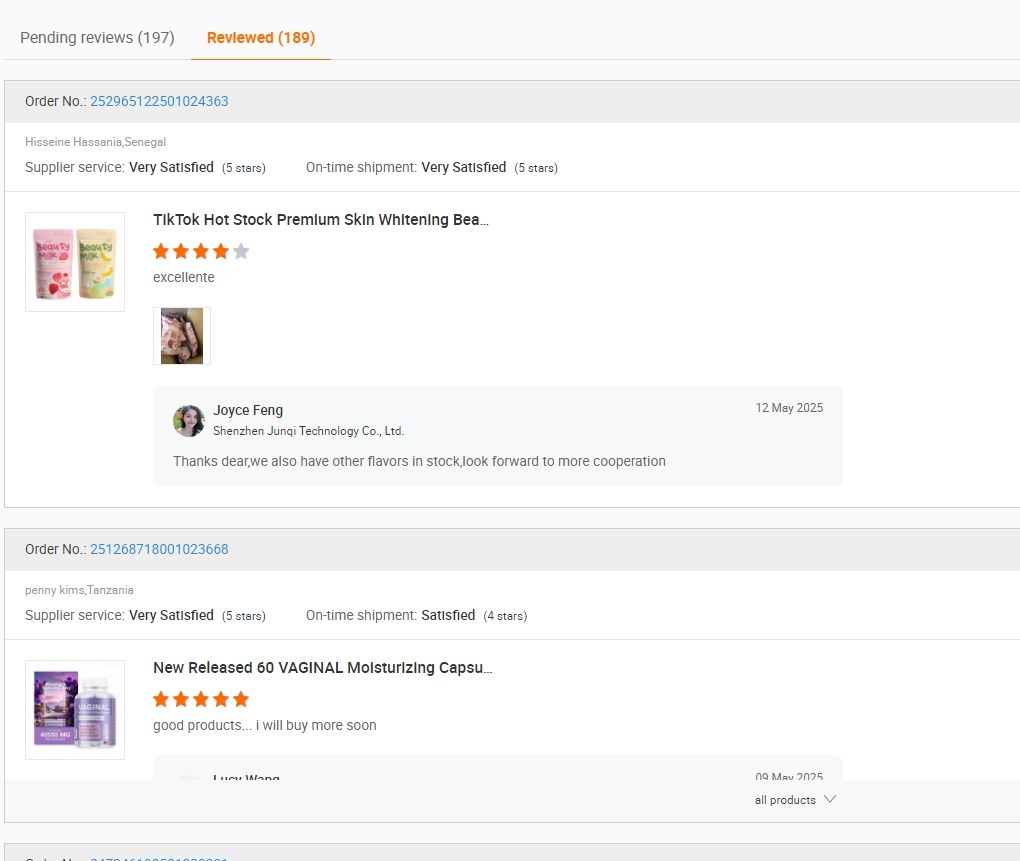Click reviewer name Hisseine Hassania, Senegal

point(96,142)
